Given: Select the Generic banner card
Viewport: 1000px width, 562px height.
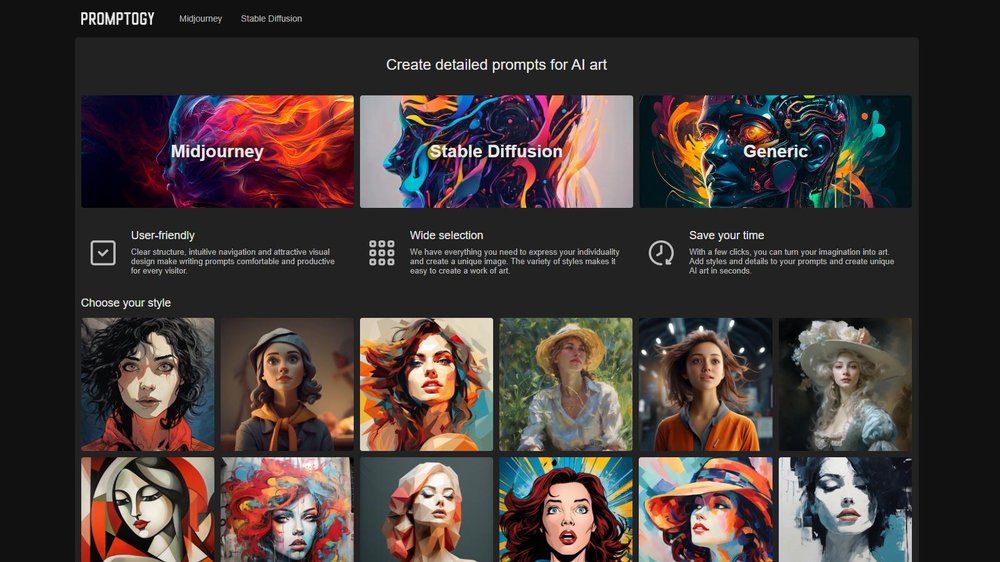Looking at the screenshot, I should pyautogui.click(x=776, y=151).
